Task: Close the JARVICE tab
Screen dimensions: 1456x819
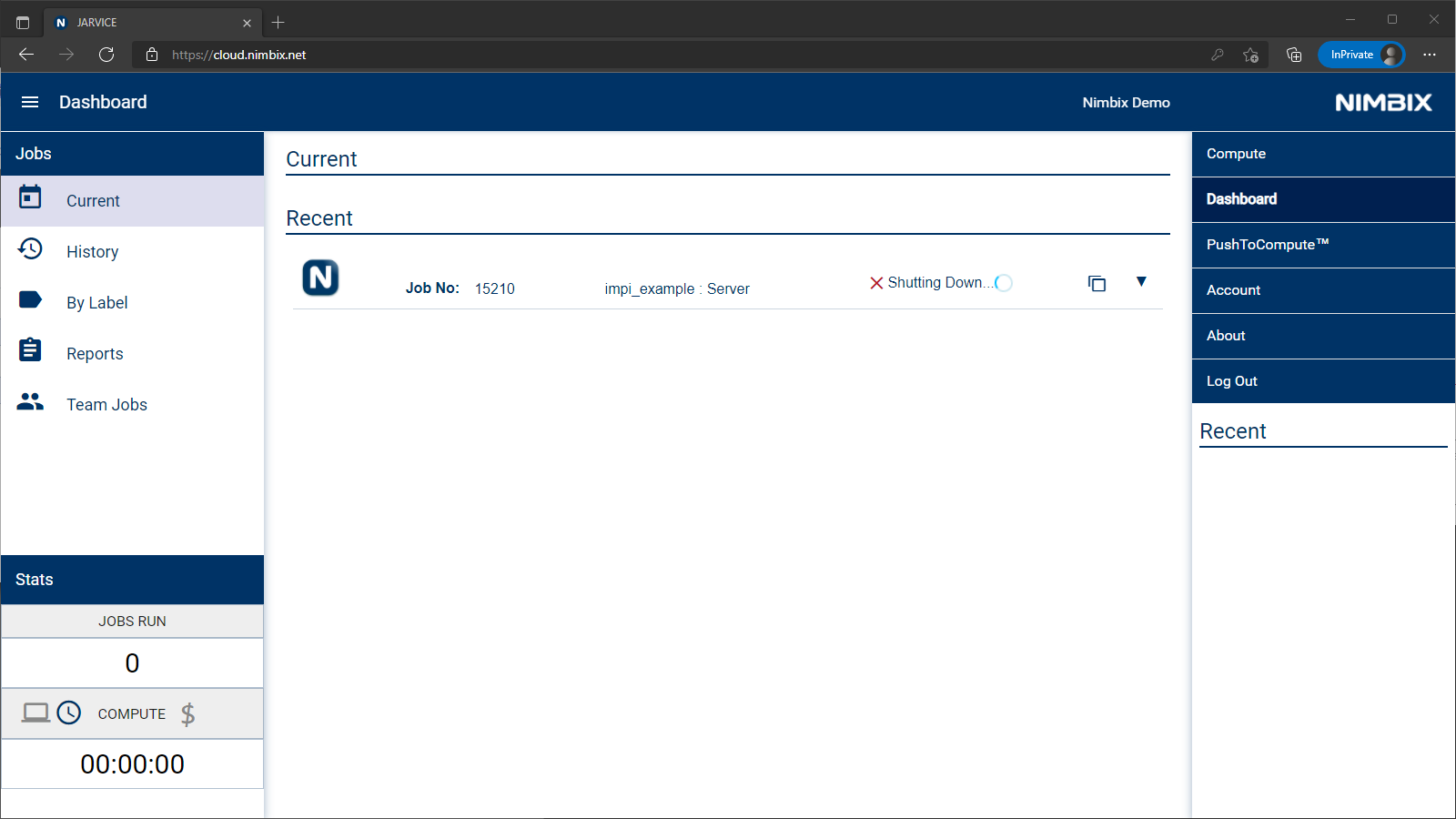Action: (x=247, y=23)
